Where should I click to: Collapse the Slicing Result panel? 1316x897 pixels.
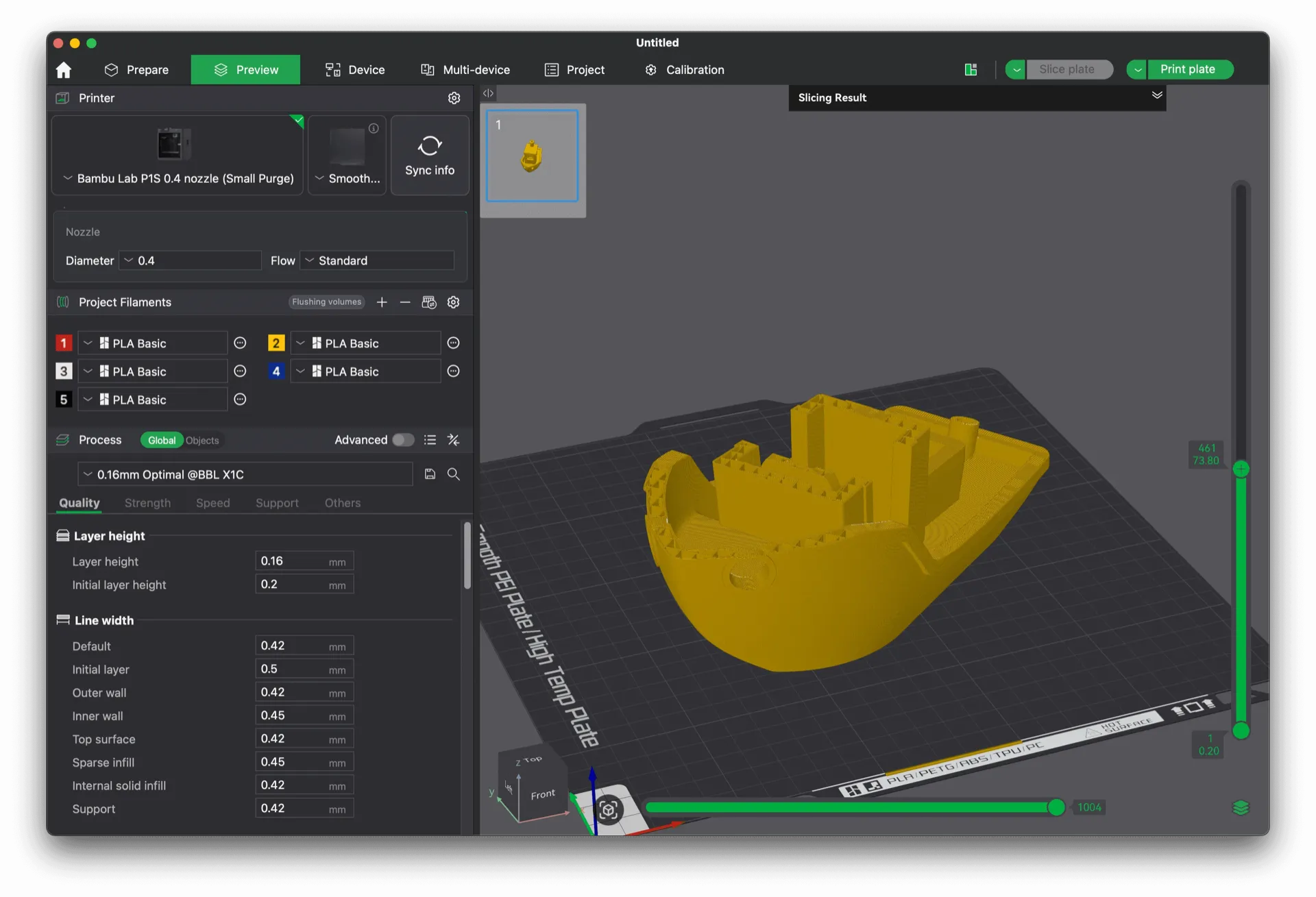pyautogui.click(x=1156, y=96)
